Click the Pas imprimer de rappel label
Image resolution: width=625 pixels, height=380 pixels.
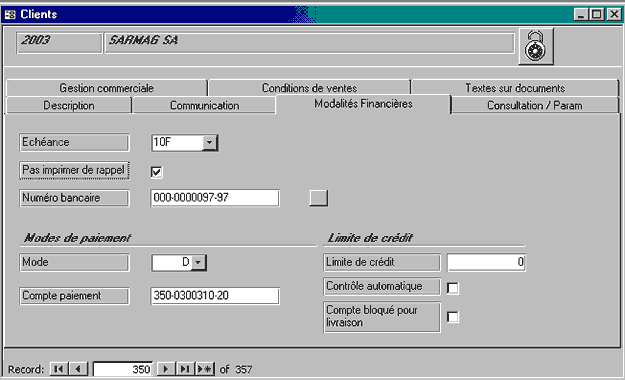click(75, 170)
